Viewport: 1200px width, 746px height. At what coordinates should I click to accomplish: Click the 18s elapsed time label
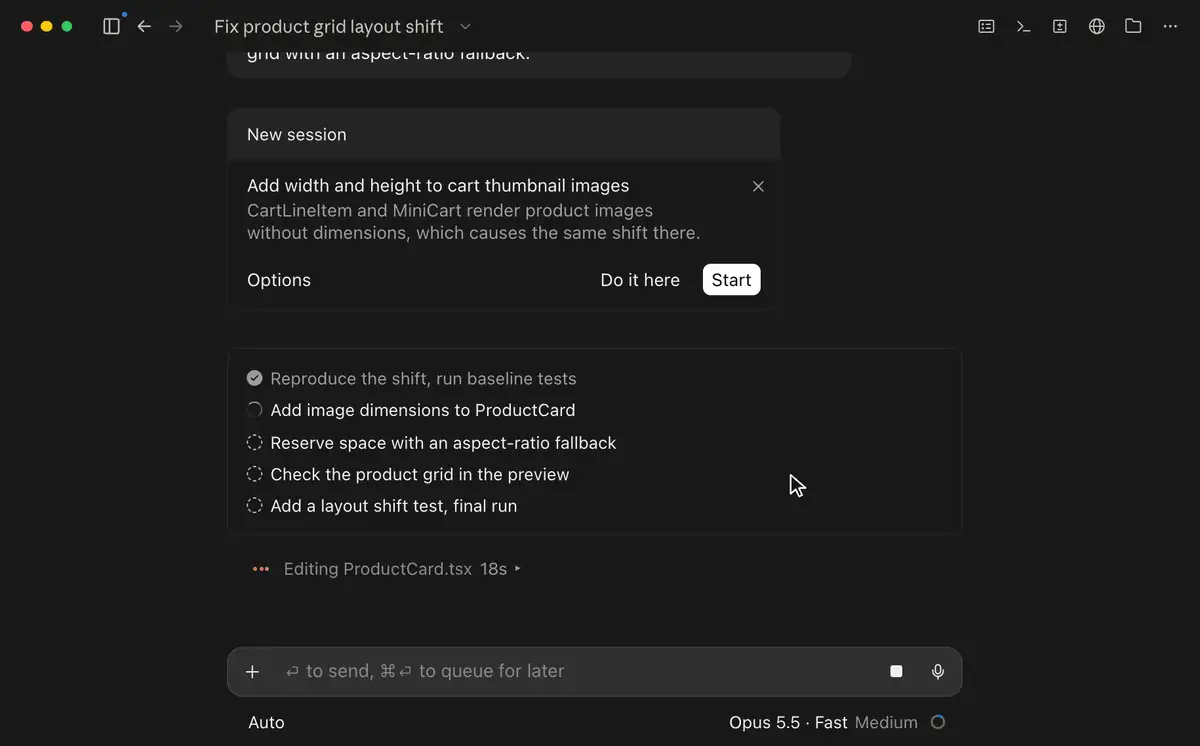[x=494, y=569]
